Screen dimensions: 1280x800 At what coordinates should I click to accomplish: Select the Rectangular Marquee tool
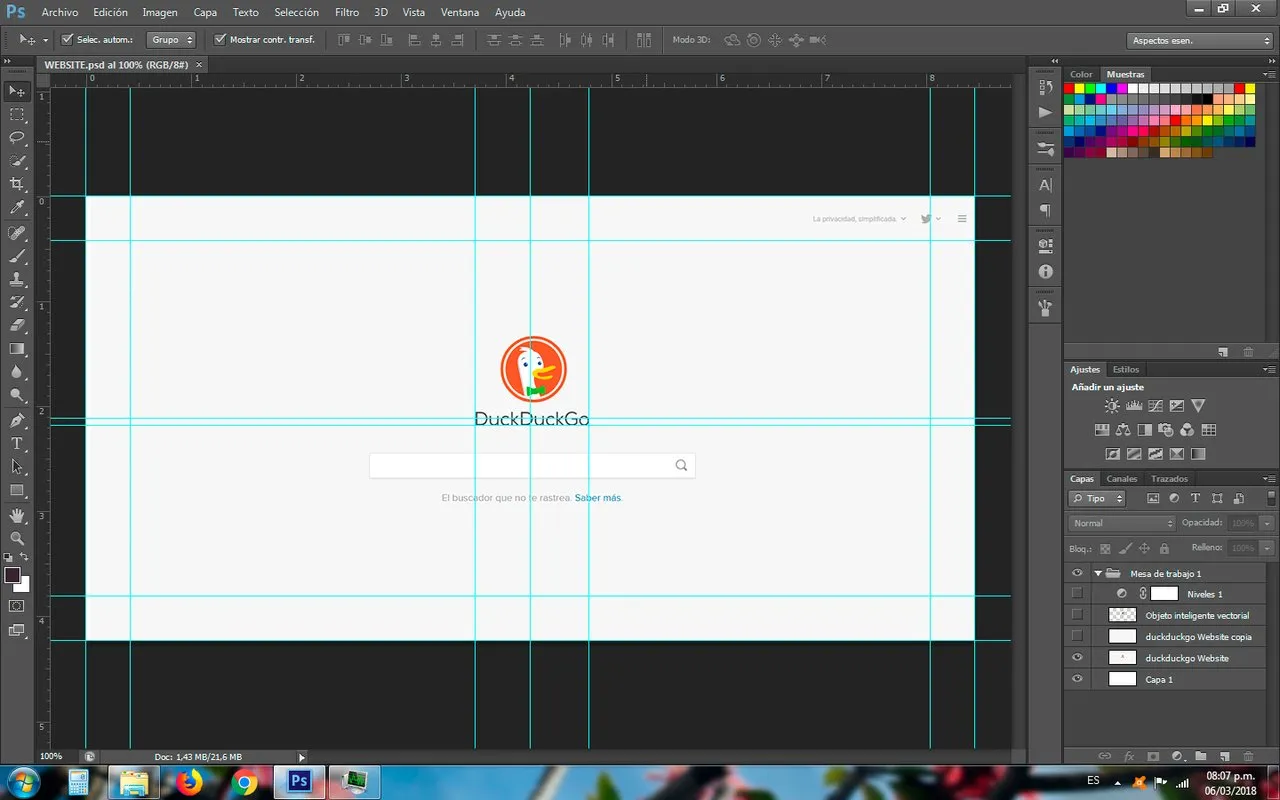pos(17,115)
